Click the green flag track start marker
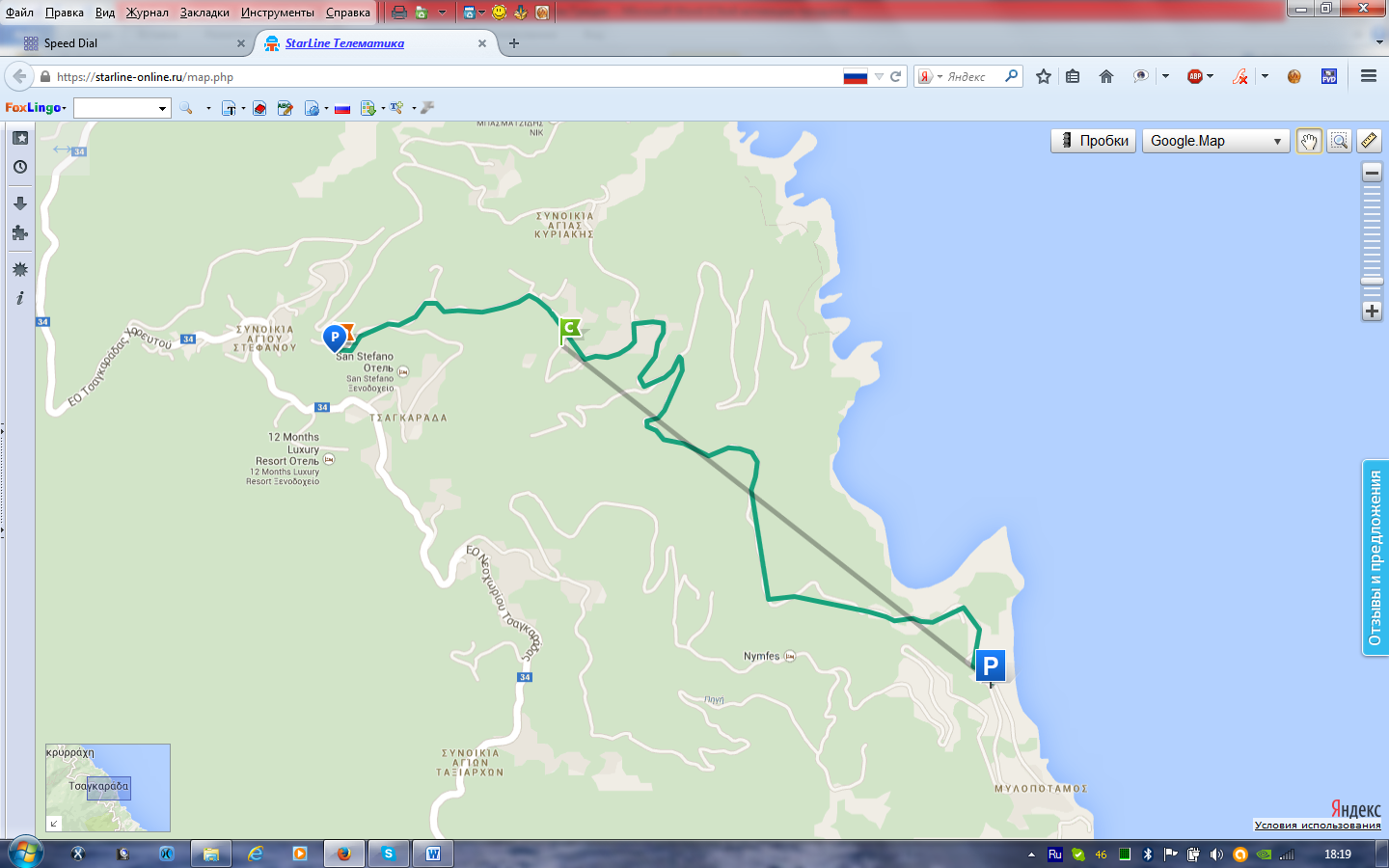This screenshot has width=1389, height=868. tap(569, 330)
